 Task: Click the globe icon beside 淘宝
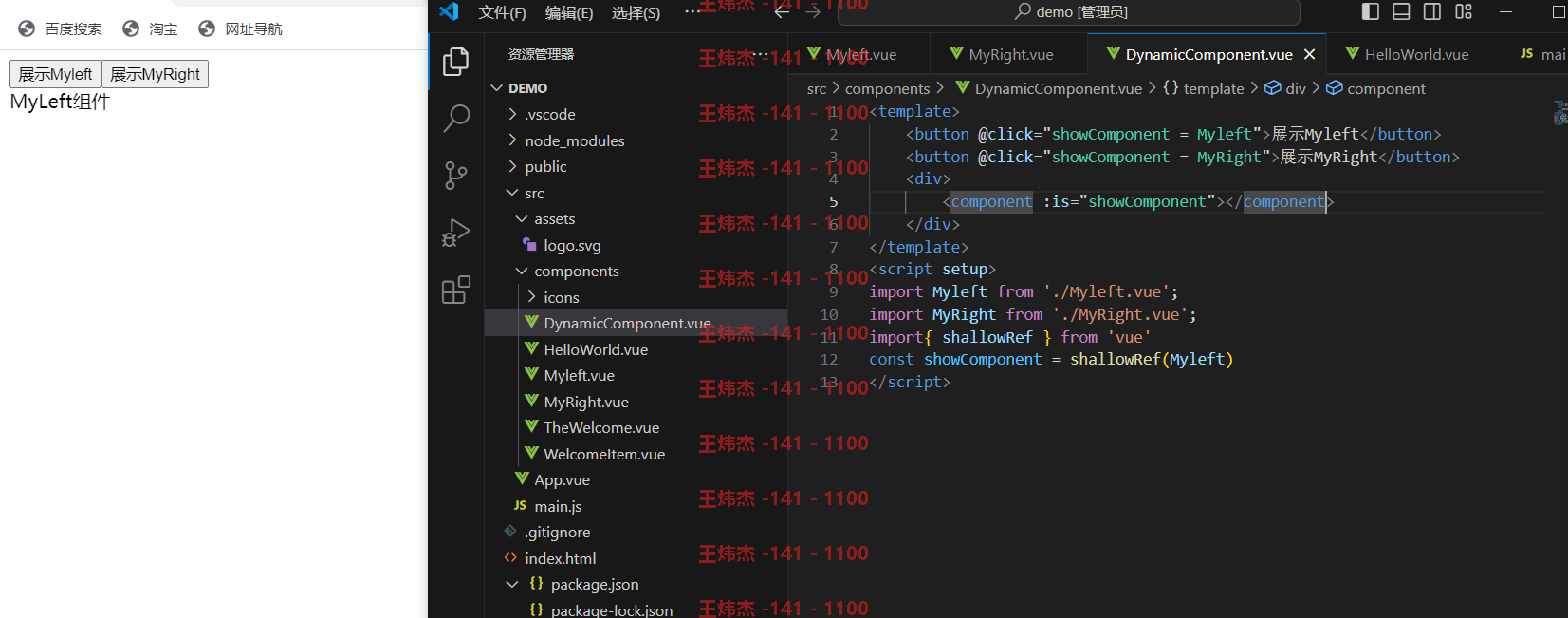(x=131, y=28)
